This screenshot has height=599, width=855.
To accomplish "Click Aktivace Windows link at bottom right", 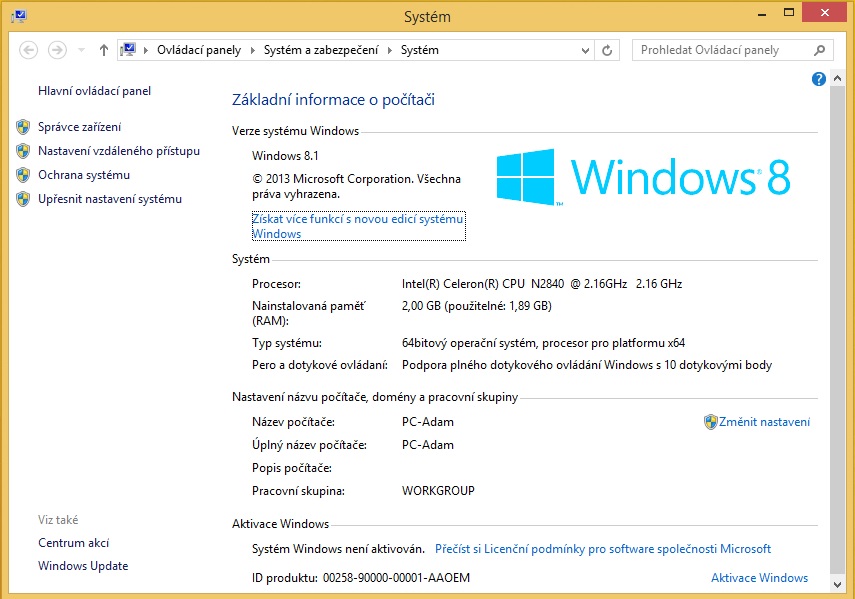I will 760,578.
